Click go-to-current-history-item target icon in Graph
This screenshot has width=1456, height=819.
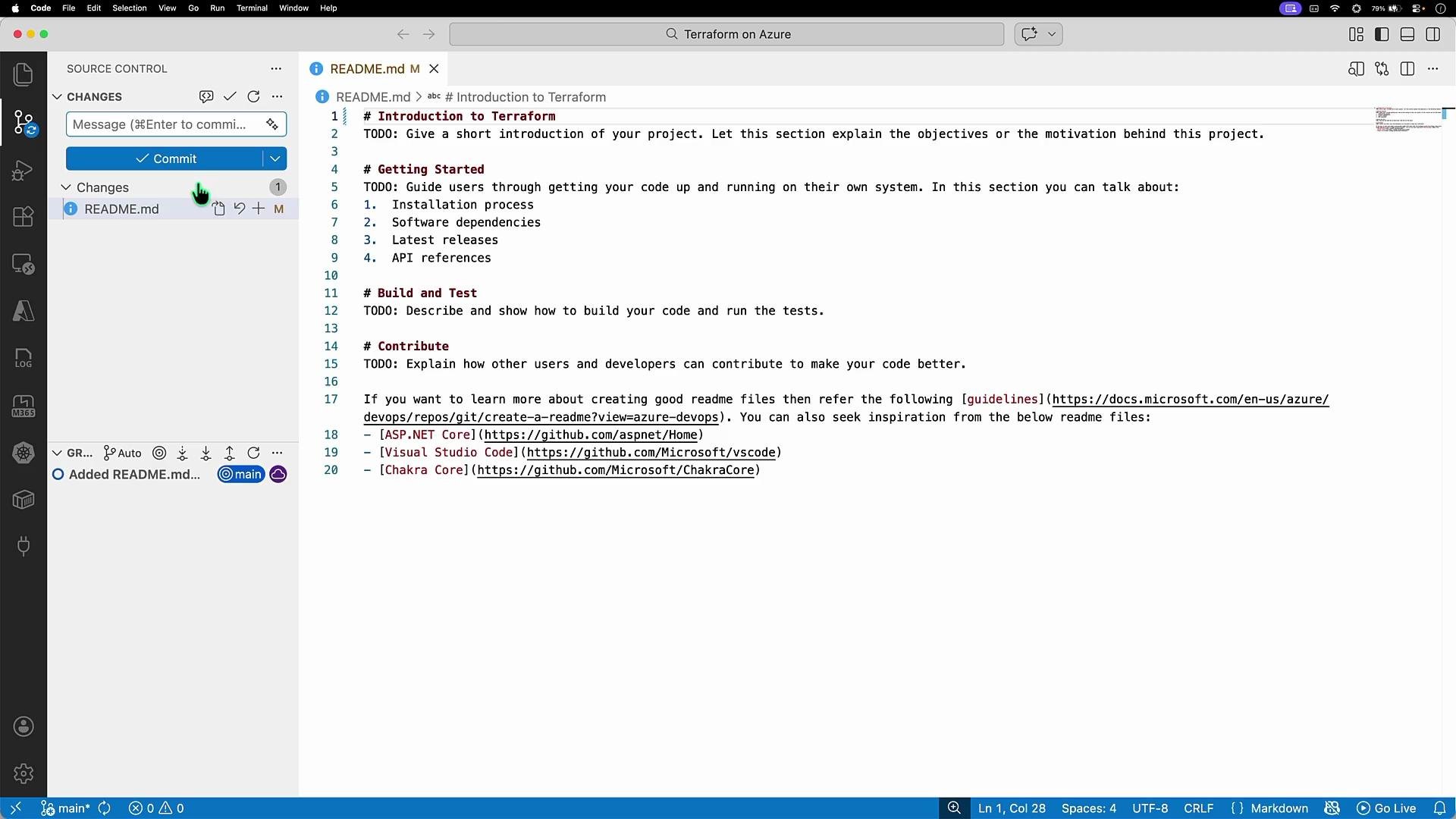[x=159, y=453]
